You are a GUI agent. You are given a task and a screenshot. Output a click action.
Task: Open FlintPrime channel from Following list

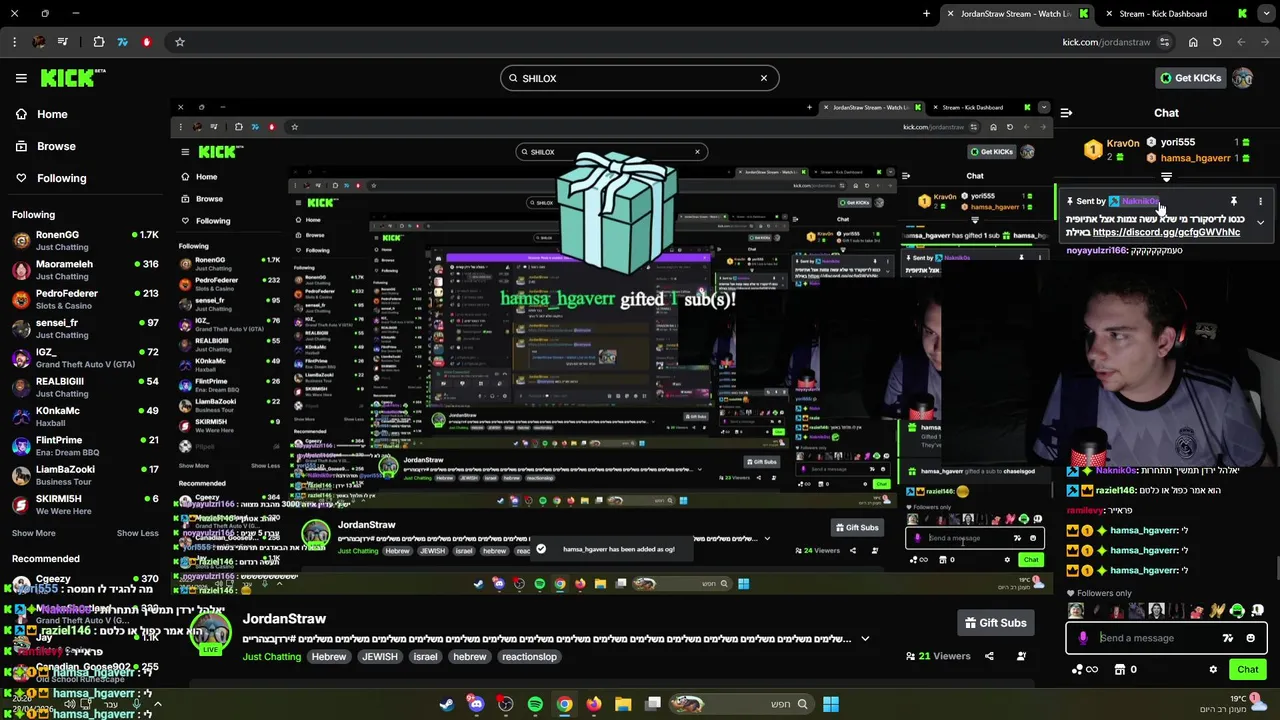85,445
